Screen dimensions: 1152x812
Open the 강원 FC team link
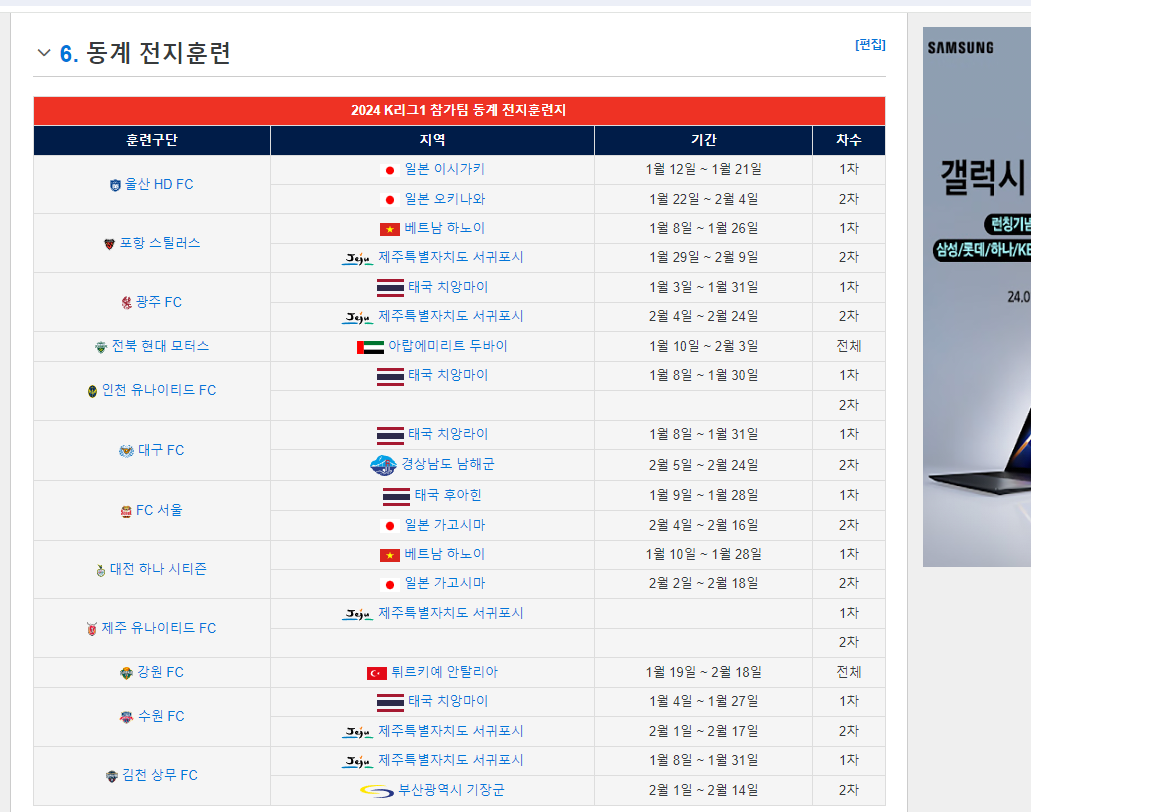pyautogui.click(x=161, y=672)
